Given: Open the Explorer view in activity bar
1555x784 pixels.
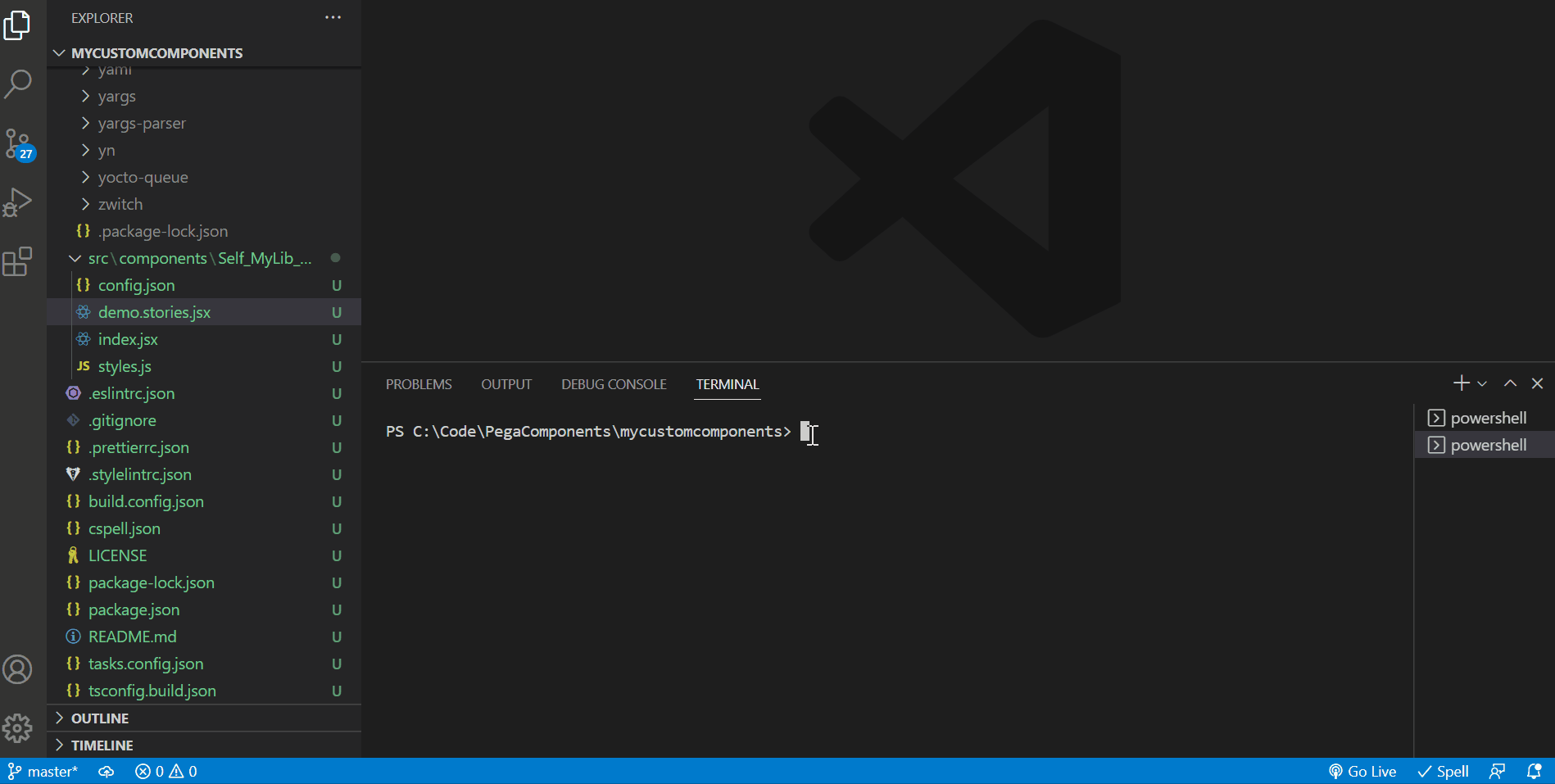Looking at the screenshot, I should pyautogui.click(x=18, y=25).
